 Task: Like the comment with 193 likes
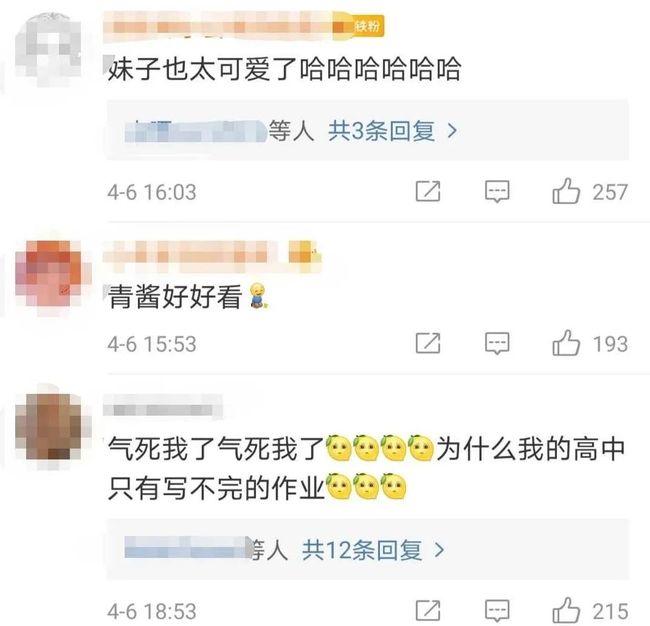(566, 343)
